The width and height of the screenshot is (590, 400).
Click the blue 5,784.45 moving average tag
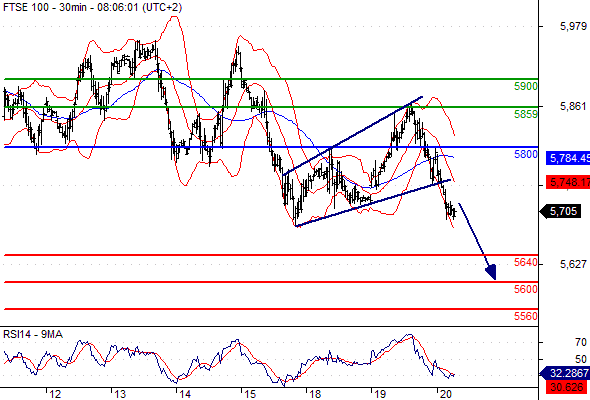(568, 158)
